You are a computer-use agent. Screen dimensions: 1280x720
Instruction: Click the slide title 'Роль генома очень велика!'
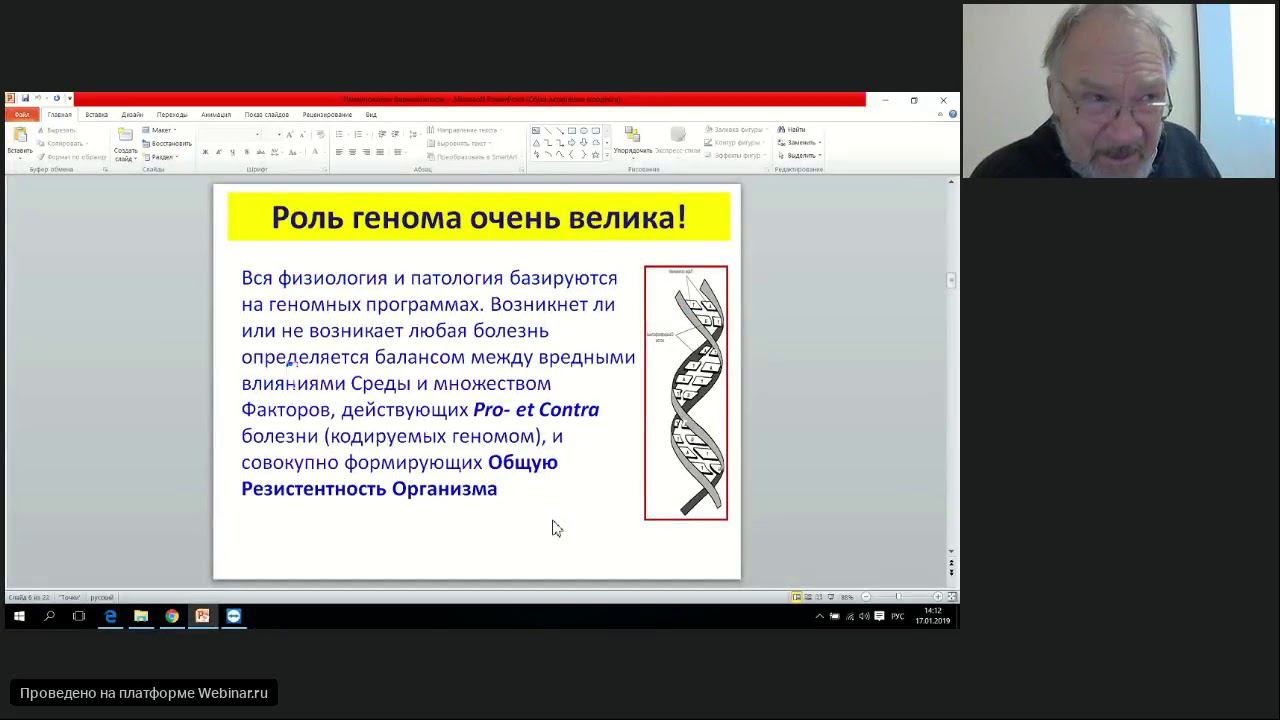pos(479,217)
